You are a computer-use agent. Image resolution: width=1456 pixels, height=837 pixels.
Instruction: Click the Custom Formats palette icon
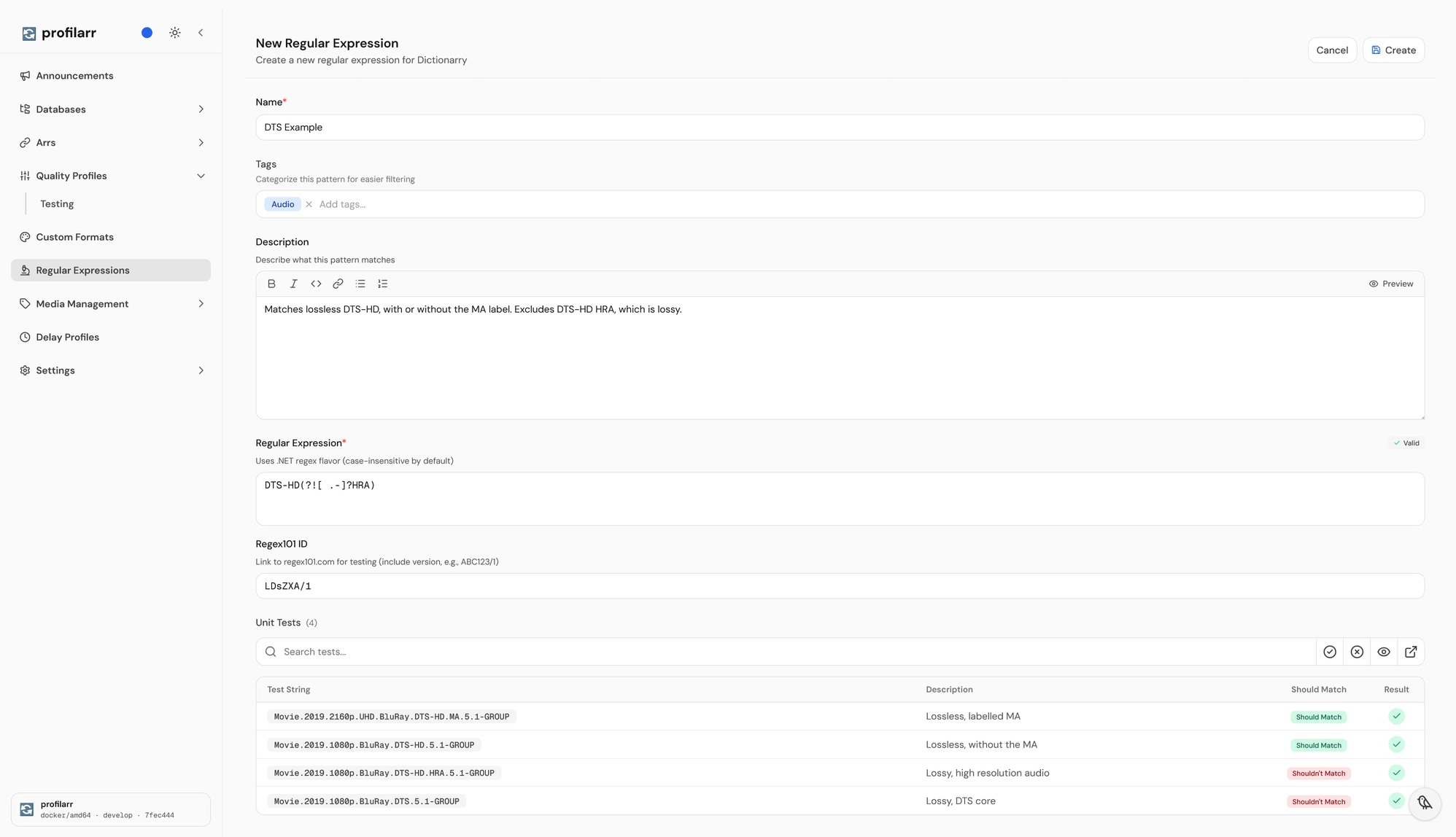pos(25,237)
